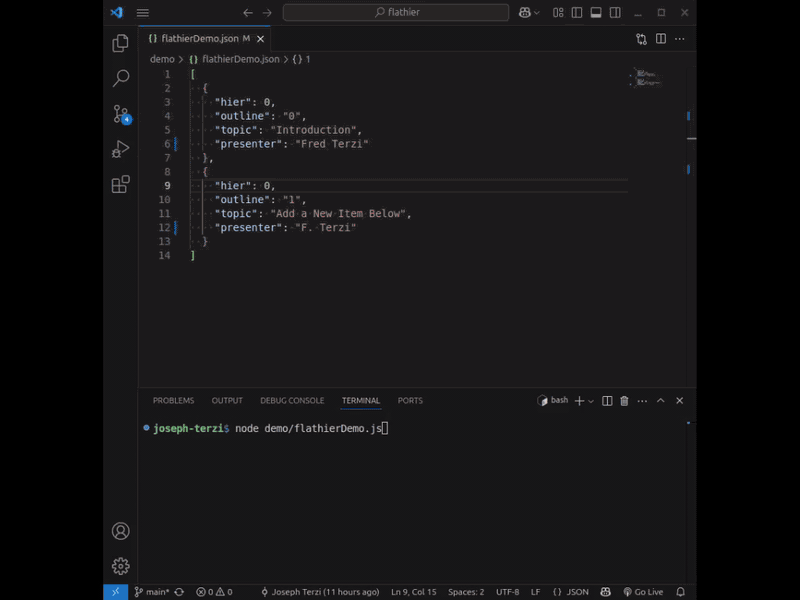Maximize panel size with chevron up
Screen dimensions: 800x600
click(661, 401)
